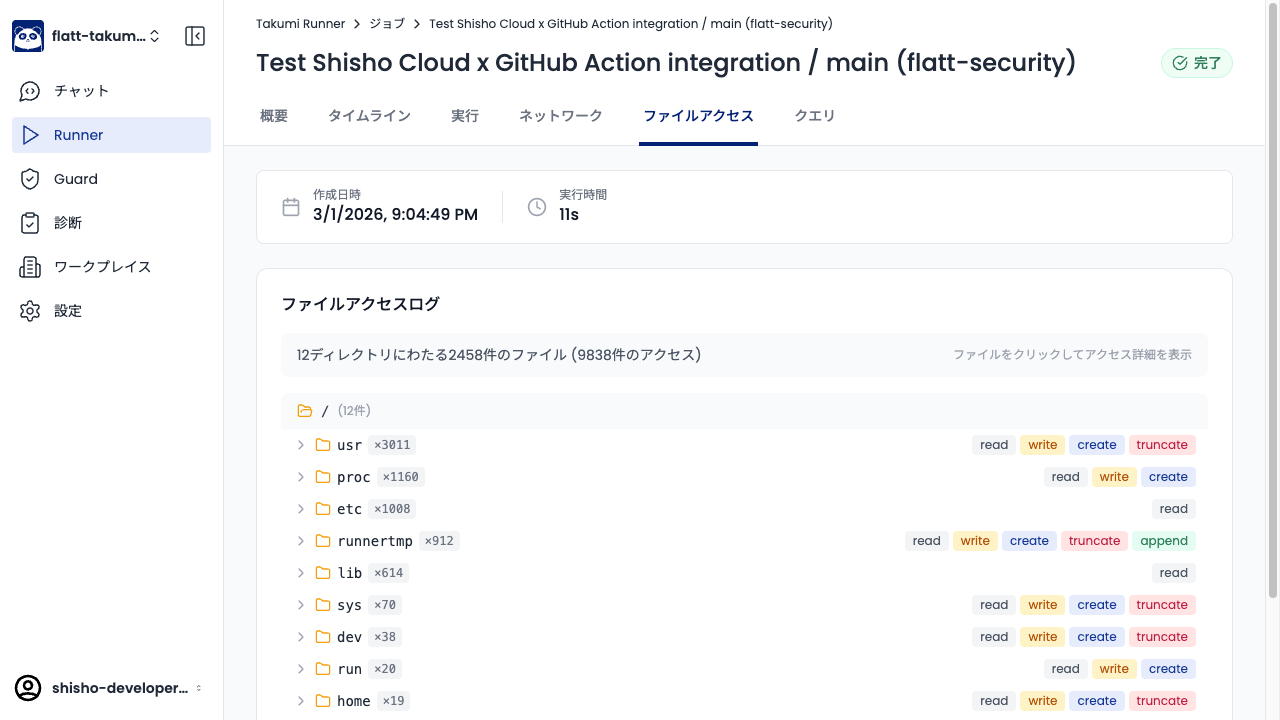Click the user avatar icon at bottom
Viewport: 1280px width, 720px height.
[x=28, y=688]
